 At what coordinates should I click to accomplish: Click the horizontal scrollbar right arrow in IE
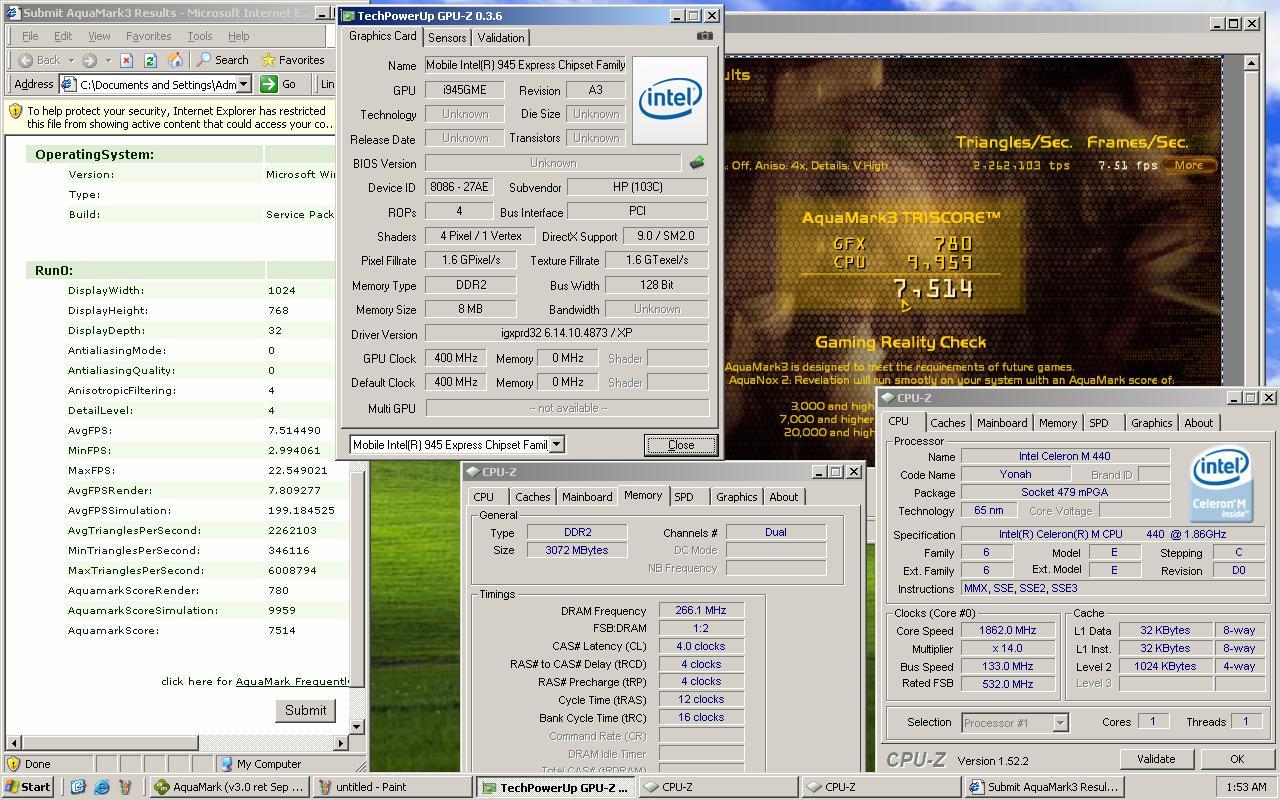(x=340, y=743)
